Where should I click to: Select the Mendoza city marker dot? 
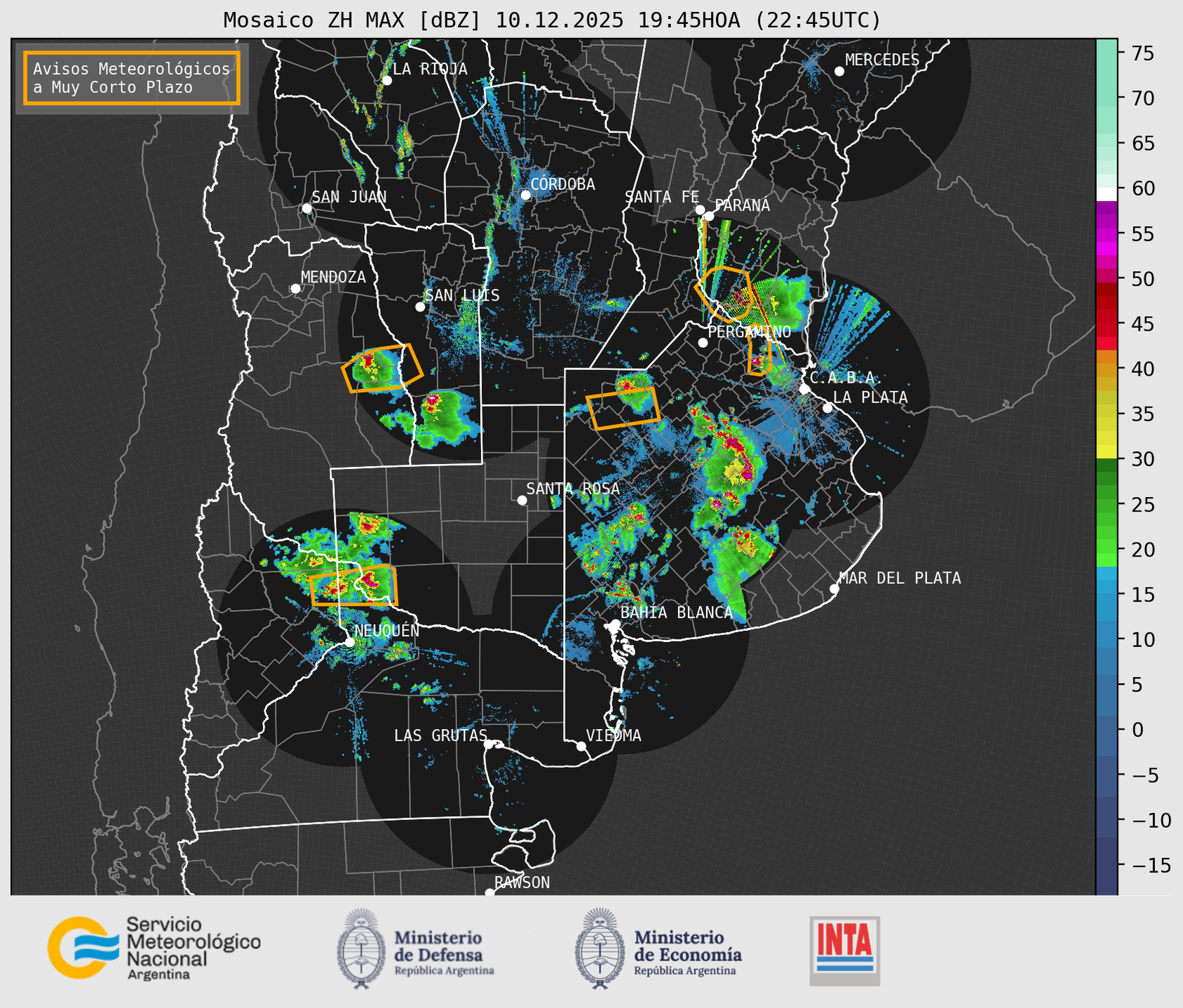(295, 289)
